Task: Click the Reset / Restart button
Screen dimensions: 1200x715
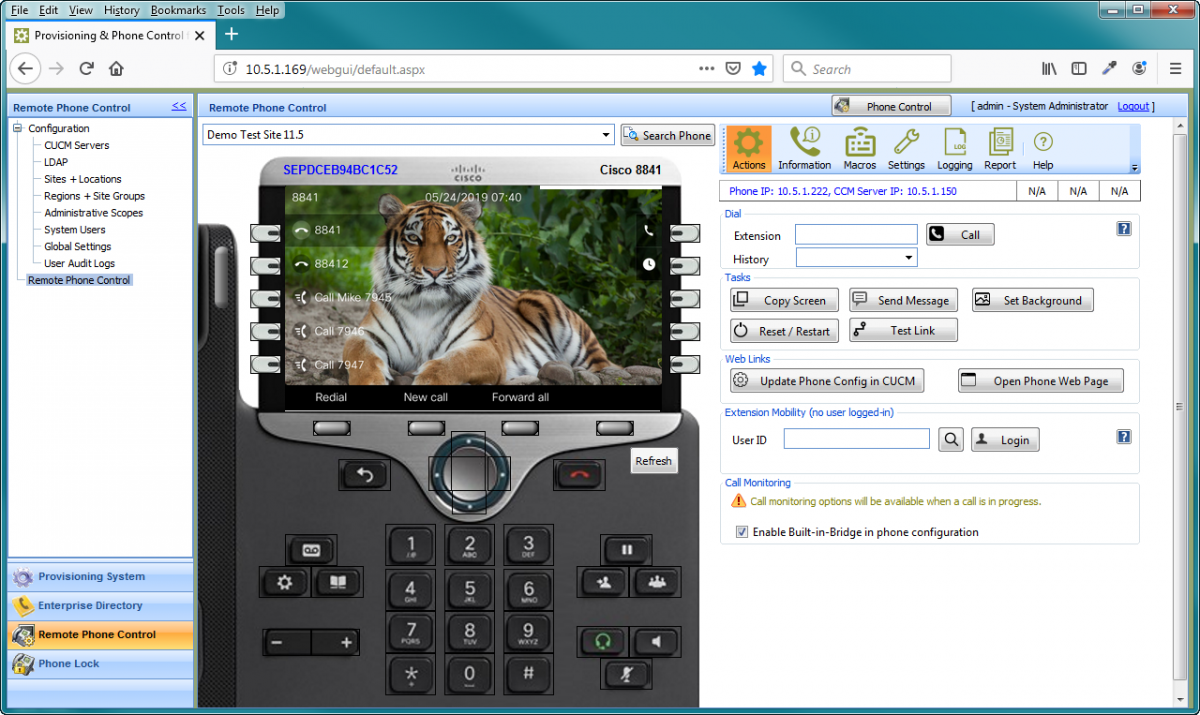Action: point(783,329)
